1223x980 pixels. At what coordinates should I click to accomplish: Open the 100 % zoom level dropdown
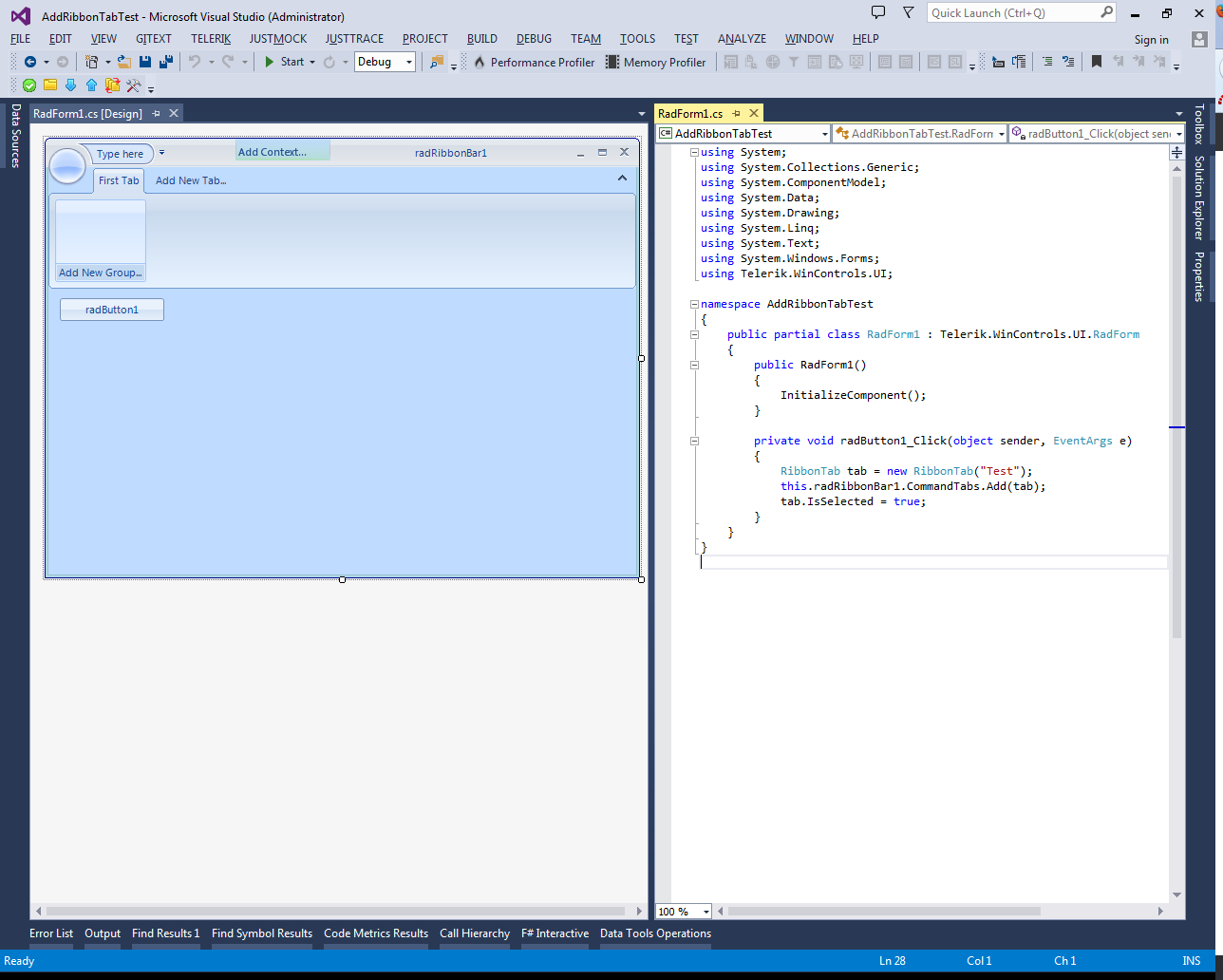pos(706,912)
